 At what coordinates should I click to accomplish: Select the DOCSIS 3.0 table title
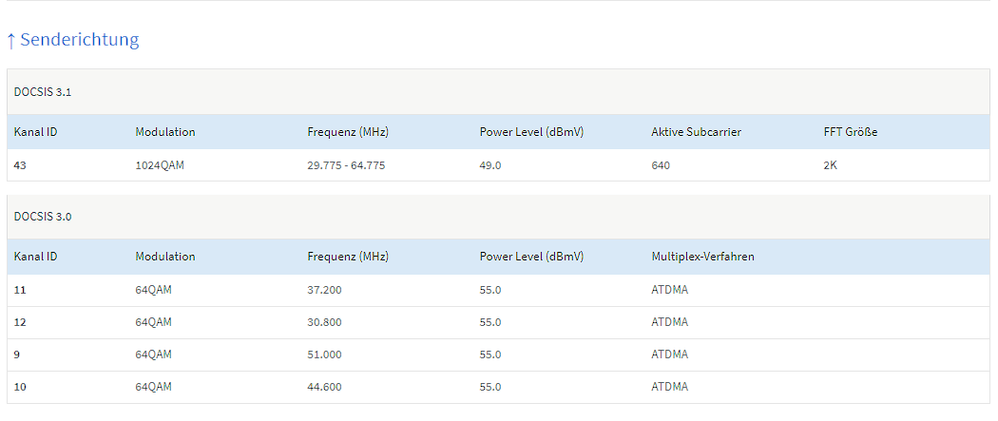coord(42,216)
